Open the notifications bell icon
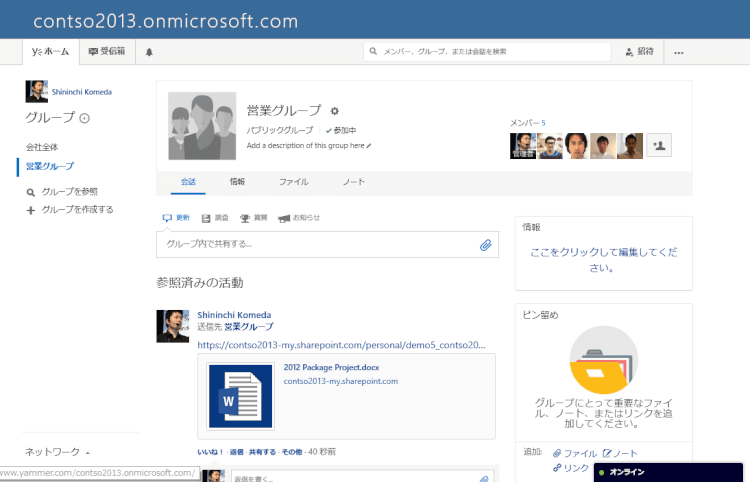 (x=149, y=52)
